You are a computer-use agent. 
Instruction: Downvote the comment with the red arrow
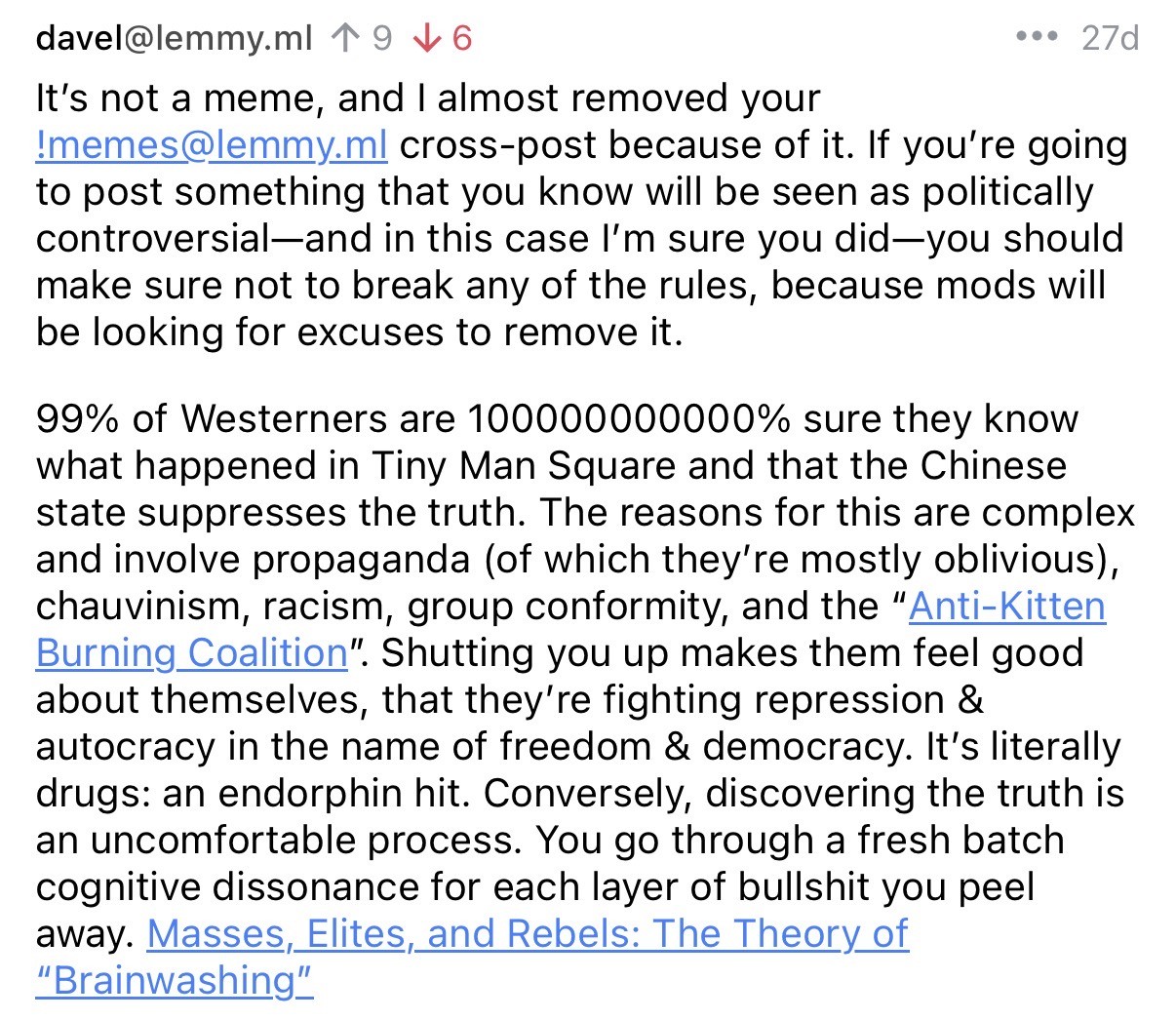click(426, 38)
